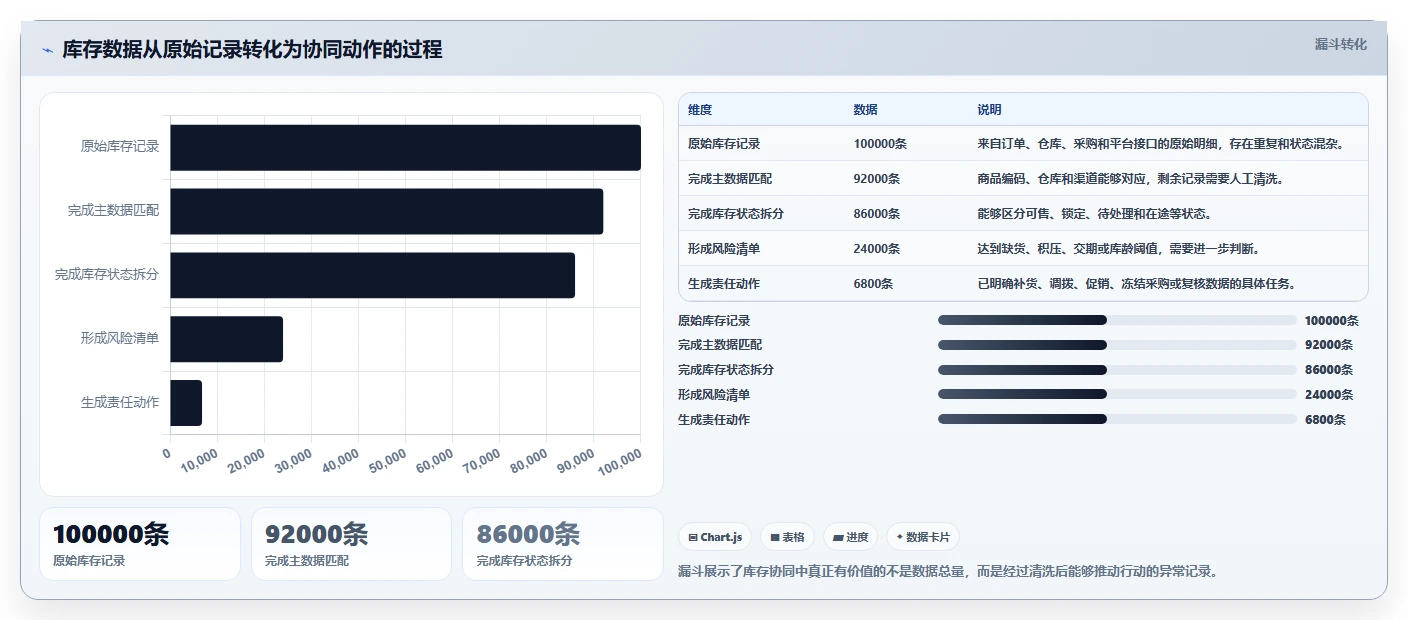Click the 60,000 tick on the x-axis

[434, 460]
